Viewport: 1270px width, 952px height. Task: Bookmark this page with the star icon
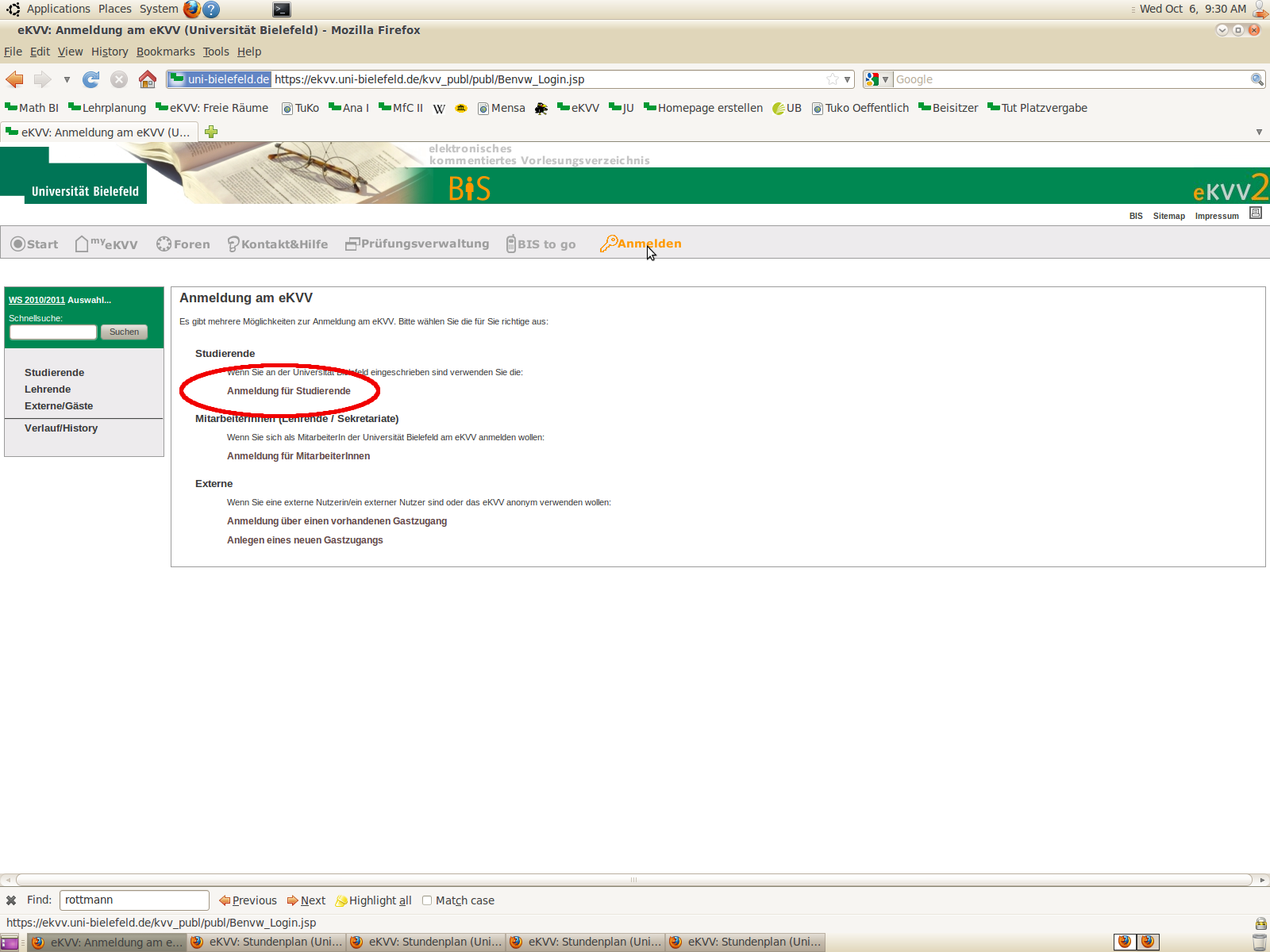(x=833, y=79)
